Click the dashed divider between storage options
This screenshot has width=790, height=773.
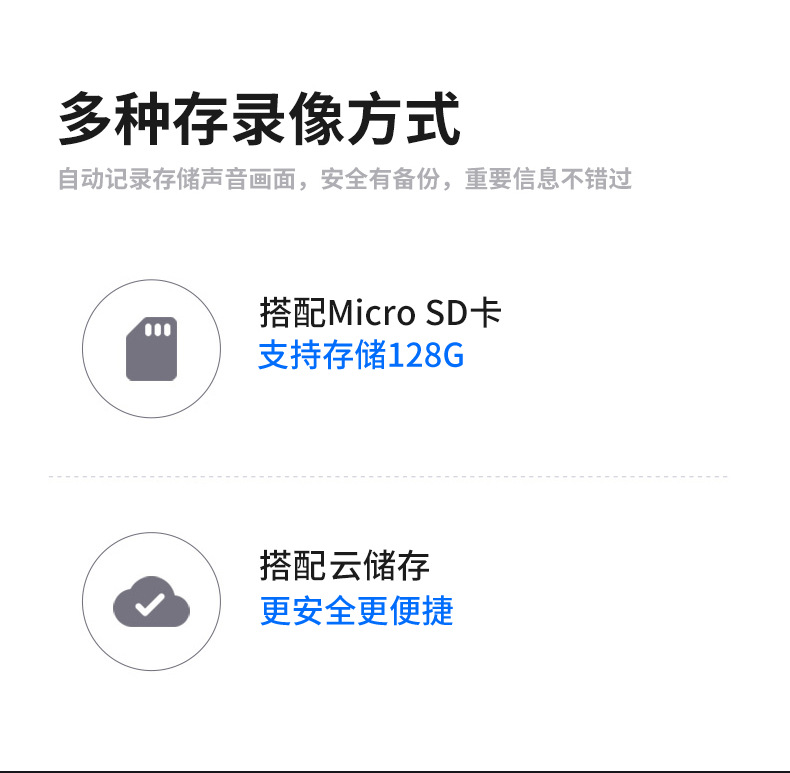coord(388,477)
